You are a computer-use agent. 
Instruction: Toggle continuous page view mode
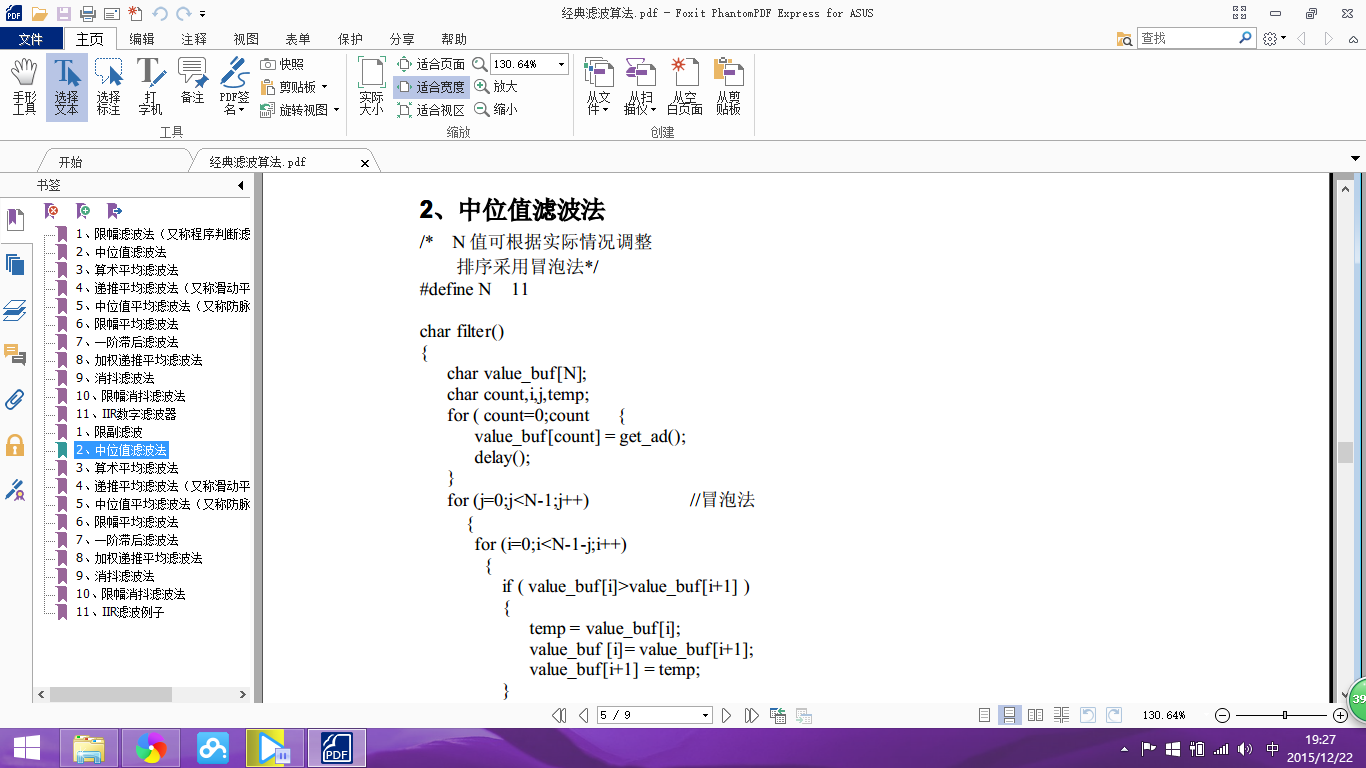(1010, 715)
